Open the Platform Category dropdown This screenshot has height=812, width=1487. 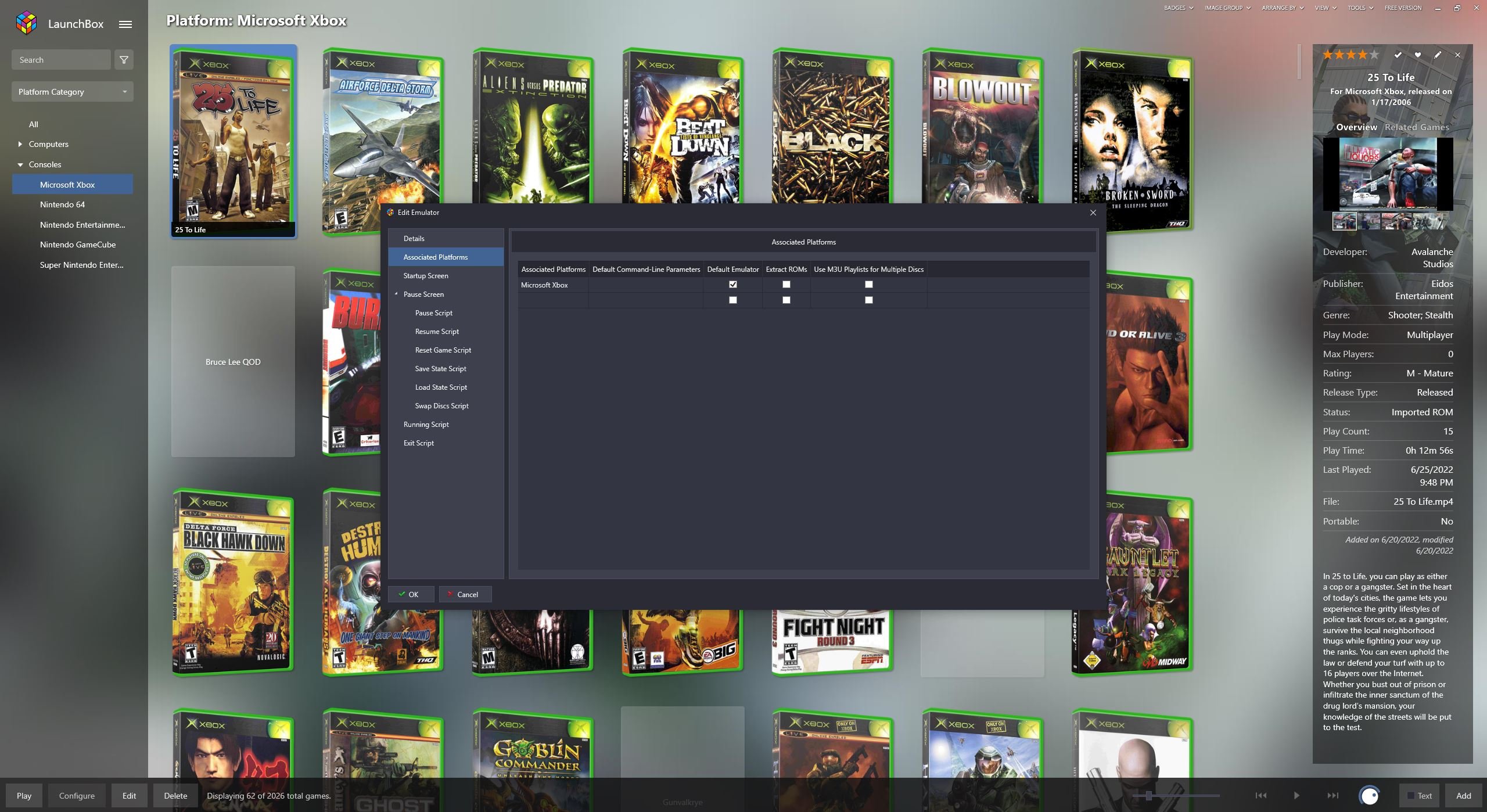[x=73, y=92]
